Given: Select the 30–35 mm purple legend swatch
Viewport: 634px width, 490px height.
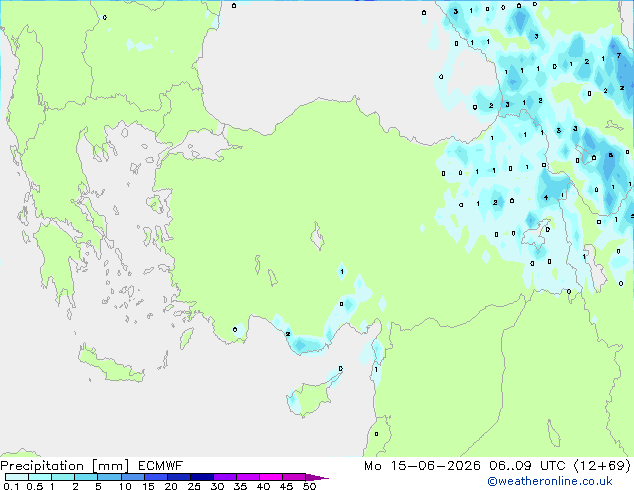Looking at the screenshot, I should pos(224,477).
